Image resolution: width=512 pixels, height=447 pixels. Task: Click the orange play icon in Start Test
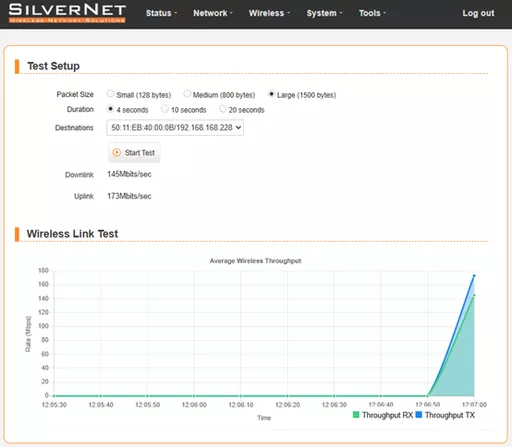(x=117, y=153)
